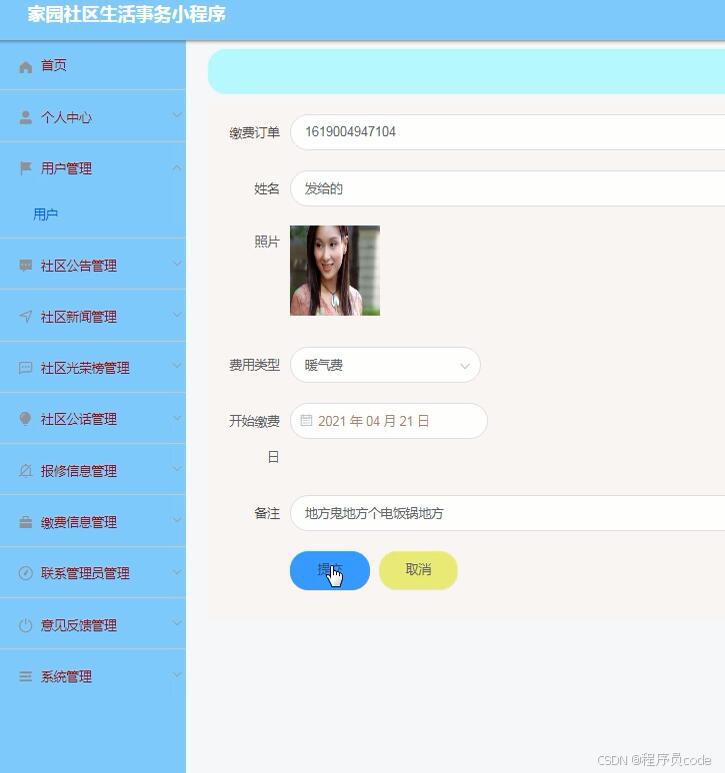725x773 pixels.
Task: Open the 个人中心 menu
Action: click(x=93, y=117)
